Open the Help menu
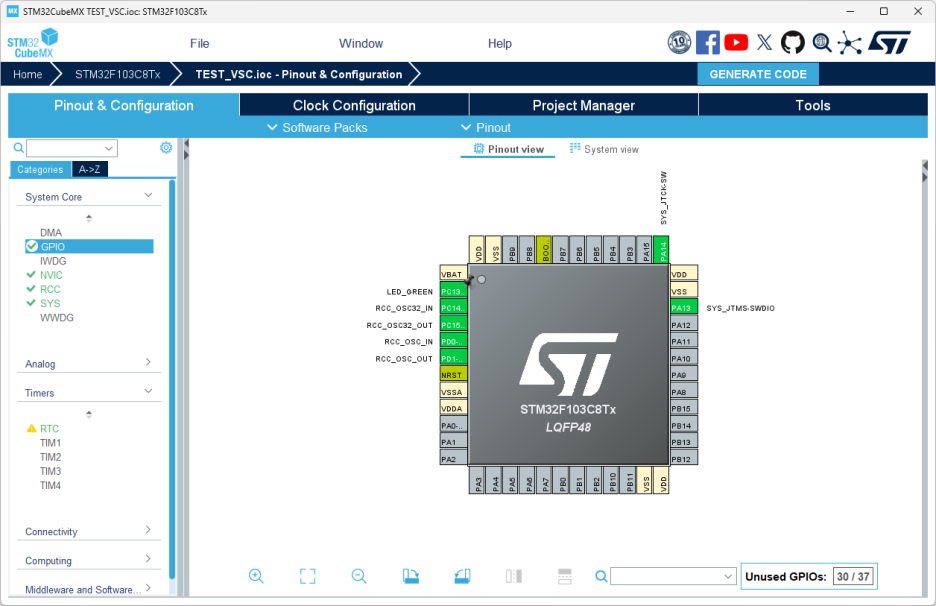 (500, 44)
